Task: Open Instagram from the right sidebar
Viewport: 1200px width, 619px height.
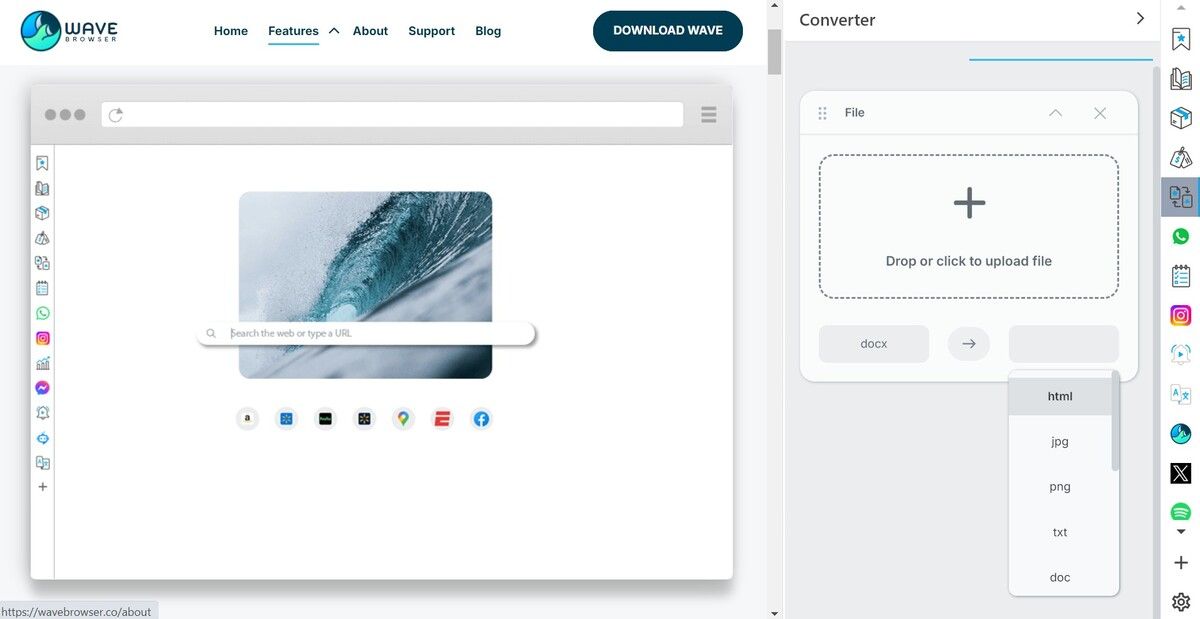Action: click(1181, 316)
